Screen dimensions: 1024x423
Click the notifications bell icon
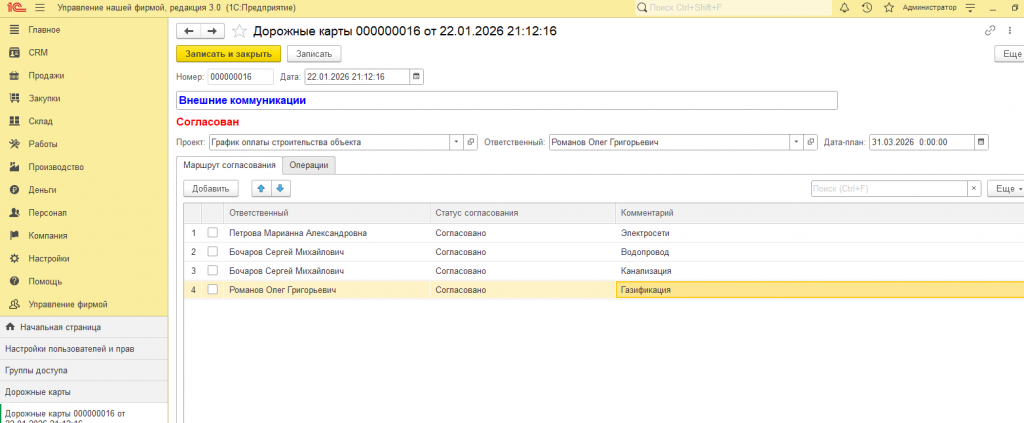(844, 8)
